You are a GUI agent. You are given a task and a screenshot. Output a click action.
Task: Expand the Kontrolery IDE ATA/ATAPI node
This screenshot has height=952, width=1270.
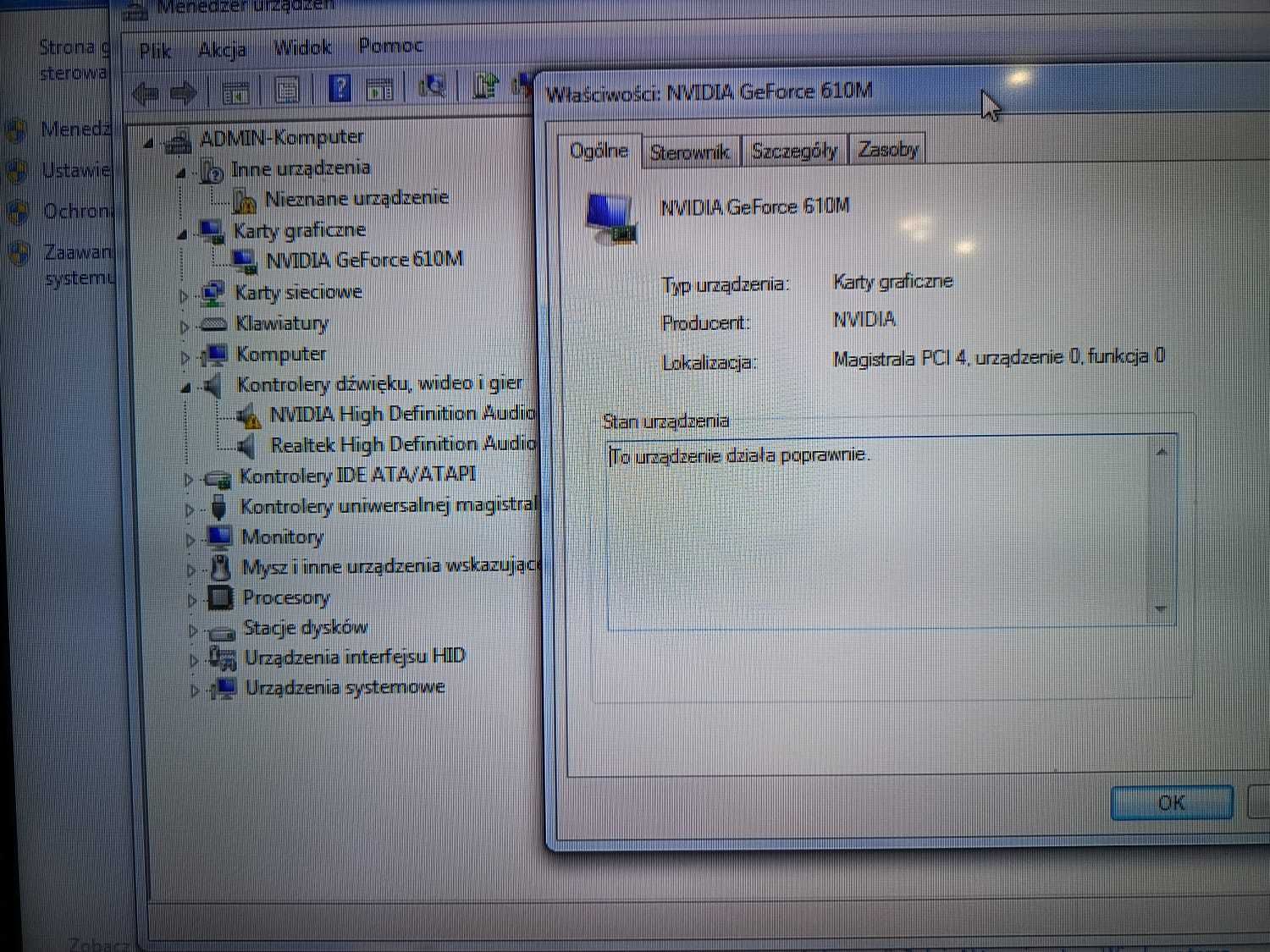point(189,480)
